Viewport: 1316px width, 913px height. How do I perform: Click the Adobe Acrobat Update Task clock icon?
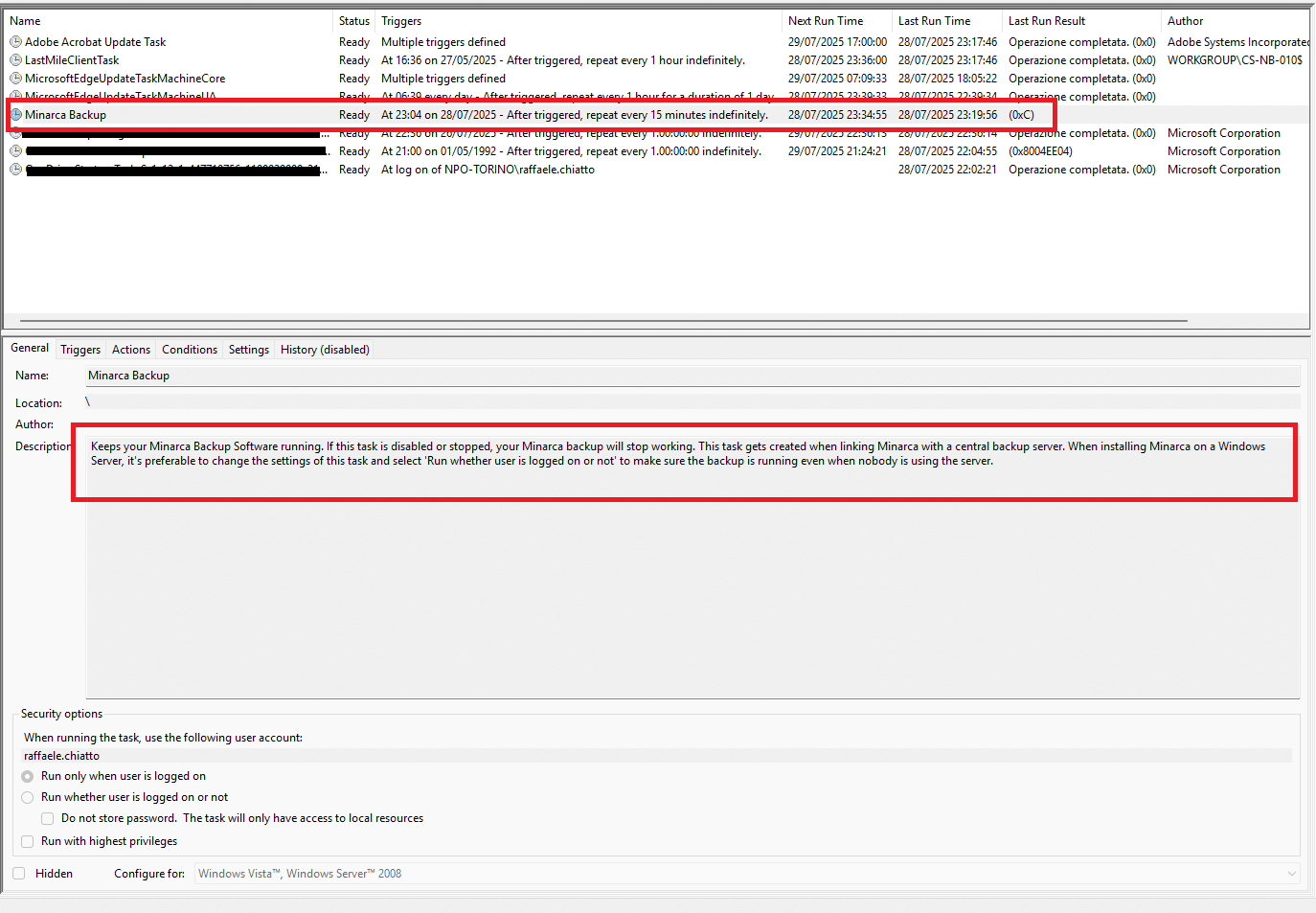coord(15,42)
